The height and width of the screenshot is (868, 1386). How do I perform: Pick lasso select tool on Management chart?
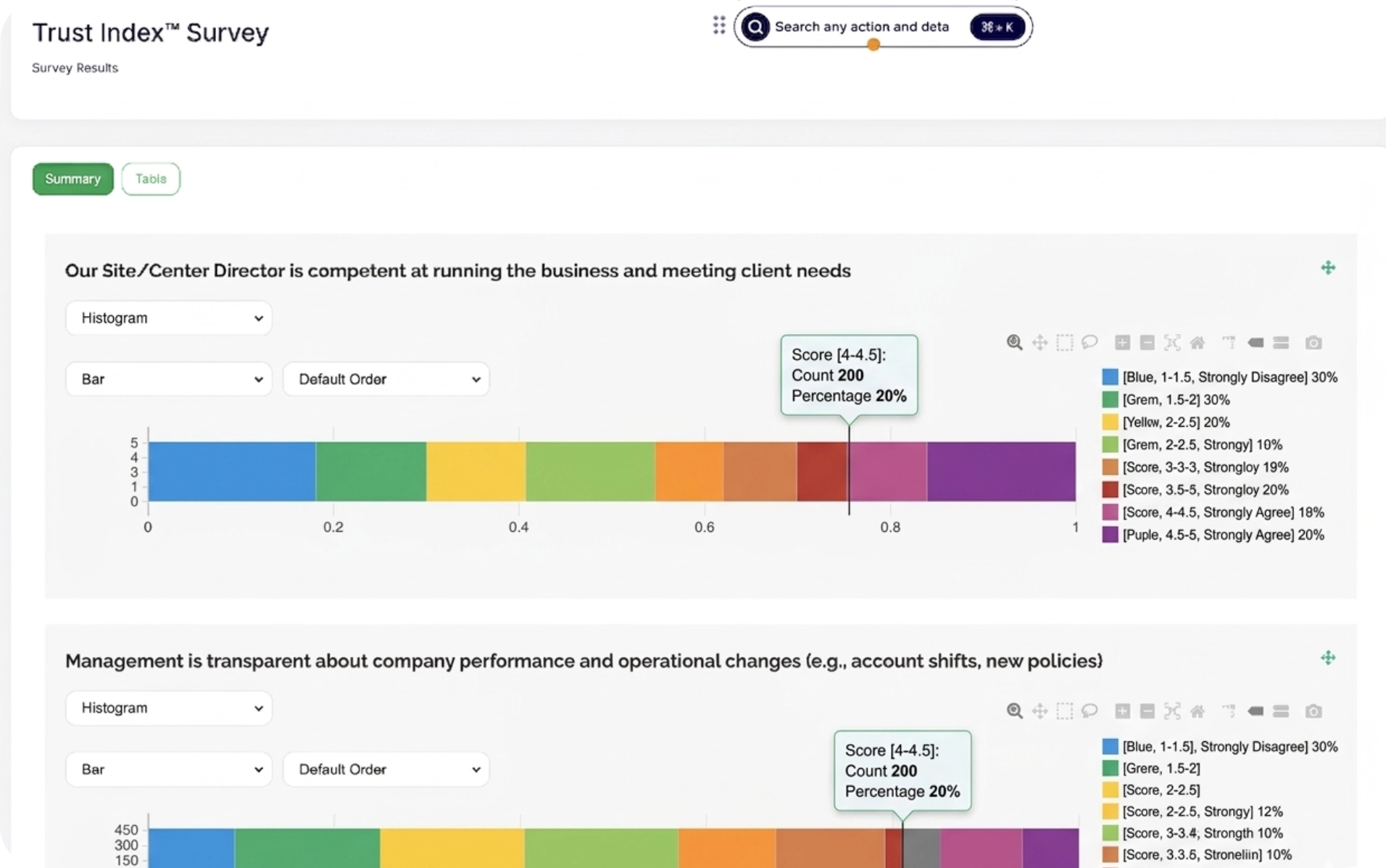(1090, 711)
